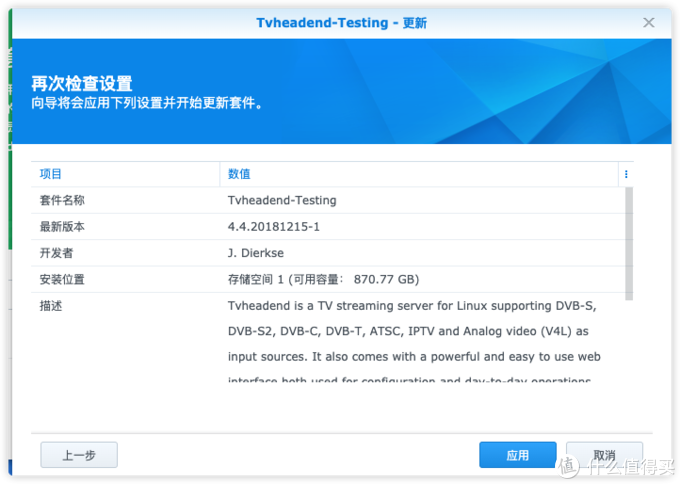Click the 取消 cancel button

point(604,455)
